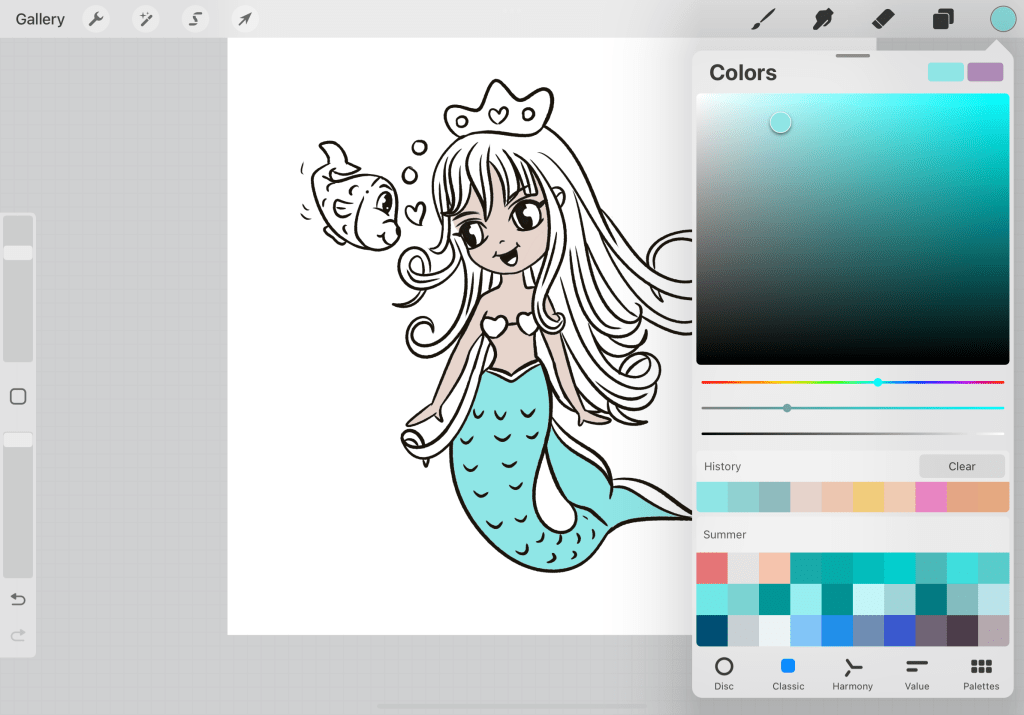The height and width of the screenshot is (715, 1024).
Task: Switch to the Value color tab
Action: [917, 673]
